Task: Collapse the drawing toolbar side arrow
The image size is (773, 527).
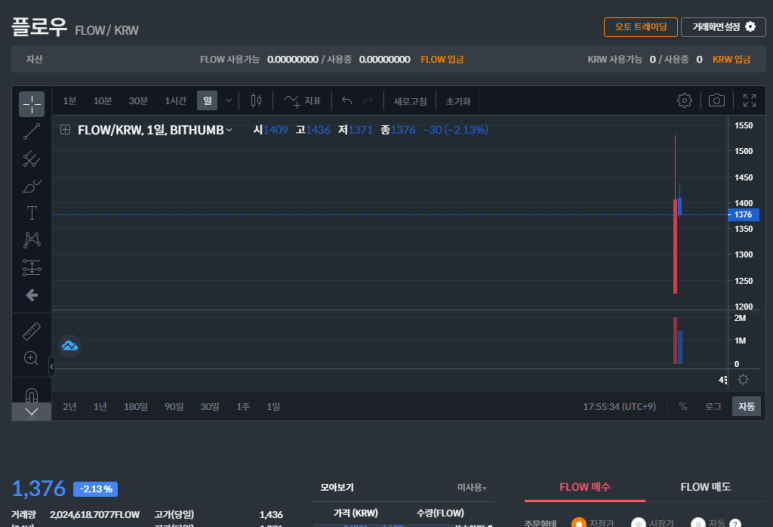Action: [x=51, y=366]
